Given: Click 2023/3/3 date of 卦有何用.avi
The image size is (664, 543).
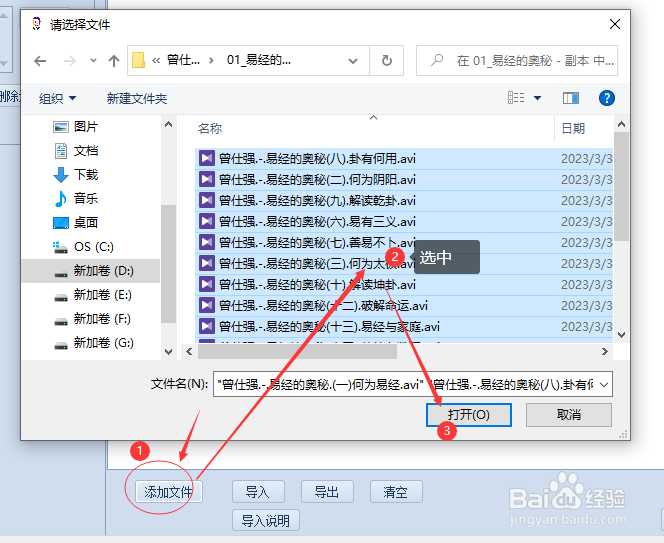Looking at the screenshot, I should (587, 158).
